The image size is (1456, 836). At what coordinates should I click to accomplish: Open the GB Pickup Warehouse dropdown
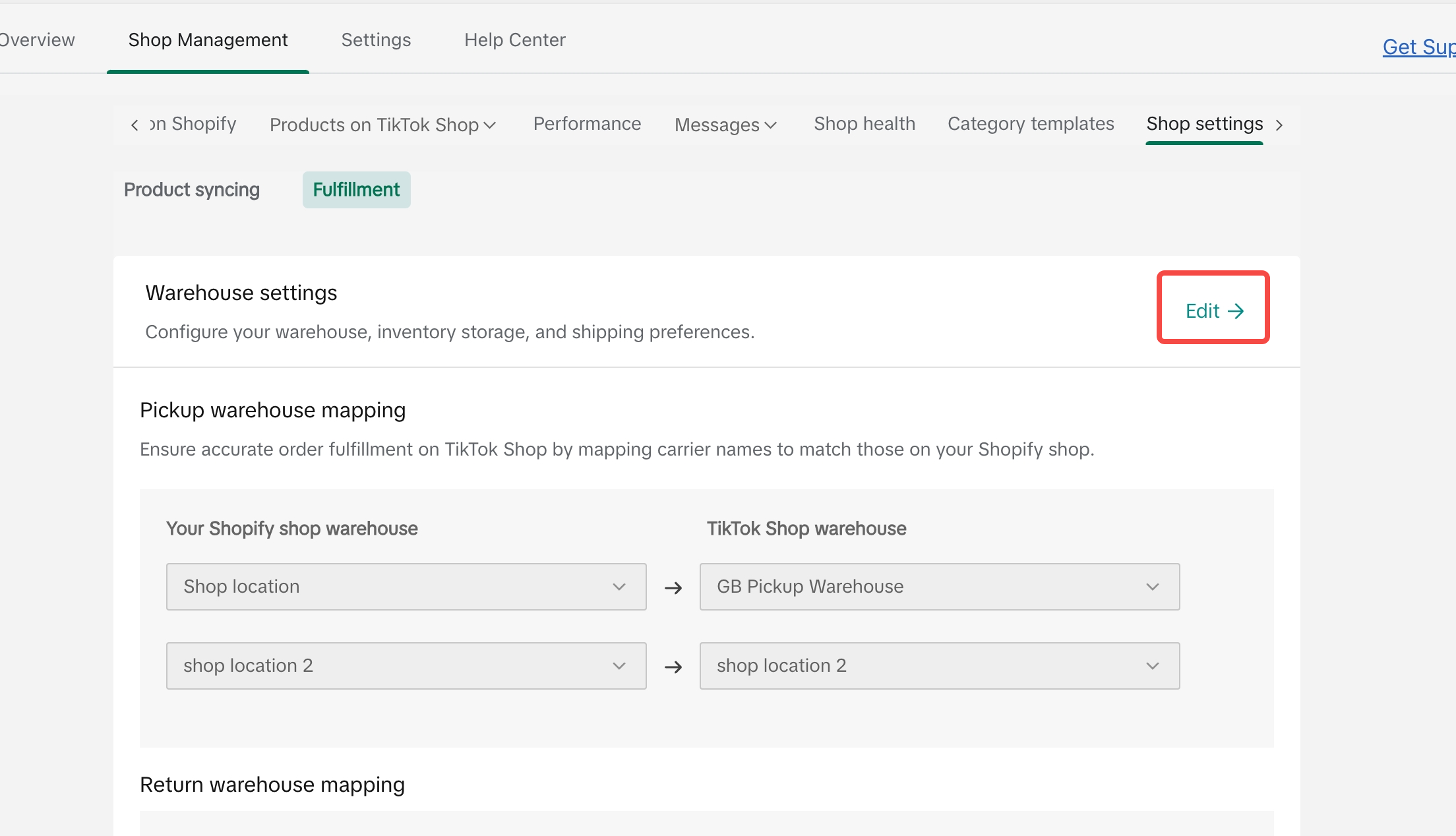[x=939, y=587]
